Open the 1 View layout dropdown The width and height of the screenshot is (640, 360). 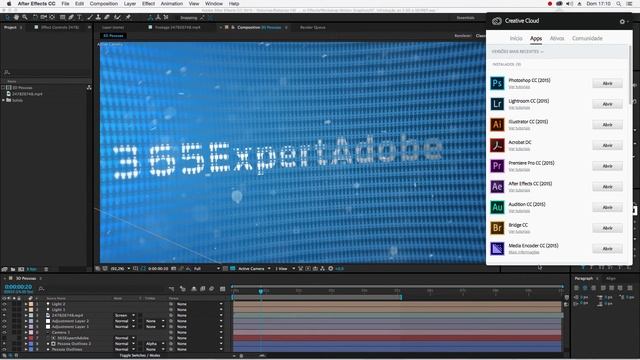pos(285,269)
